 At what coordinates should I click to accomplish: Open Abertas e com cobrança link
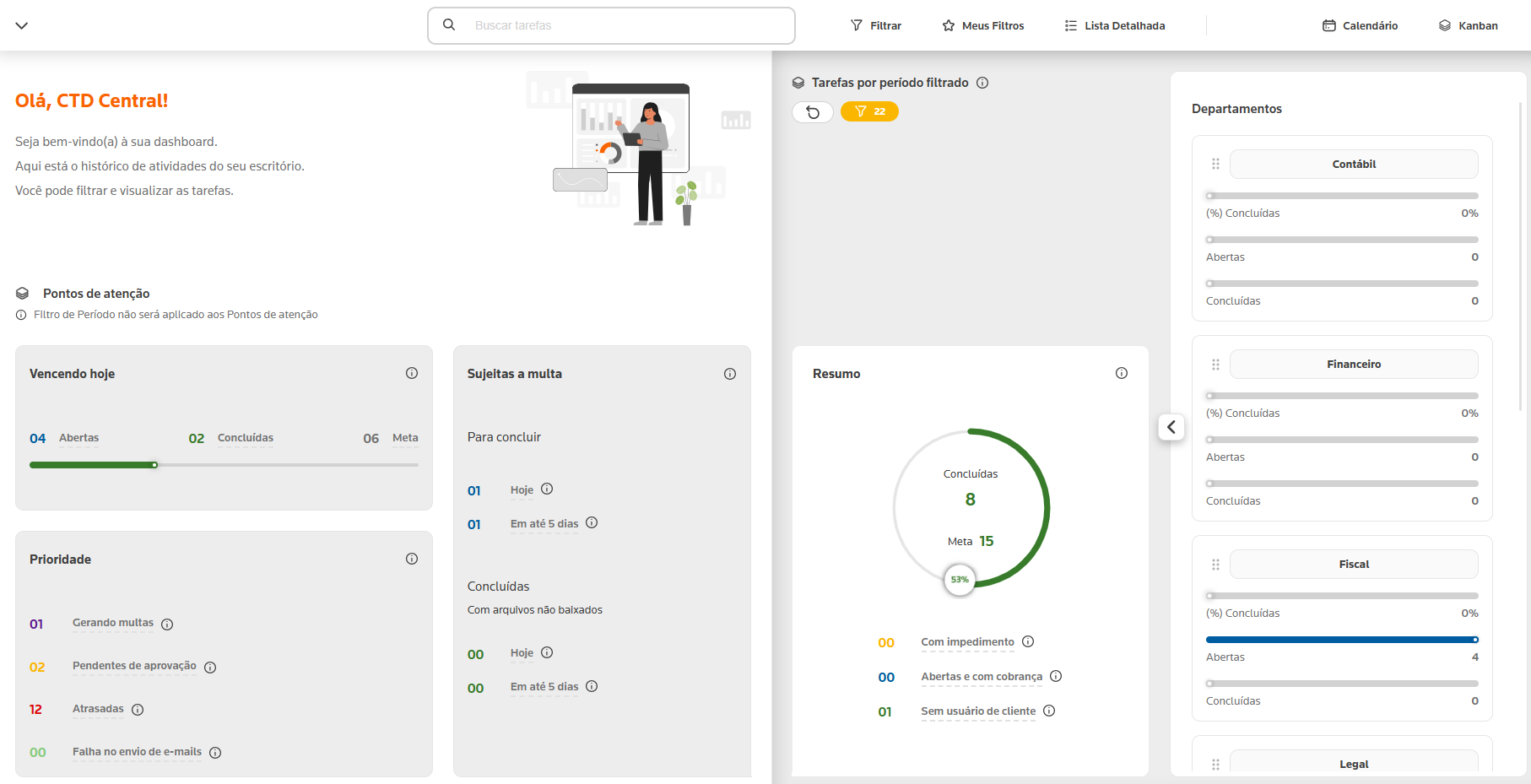point(982,677)
